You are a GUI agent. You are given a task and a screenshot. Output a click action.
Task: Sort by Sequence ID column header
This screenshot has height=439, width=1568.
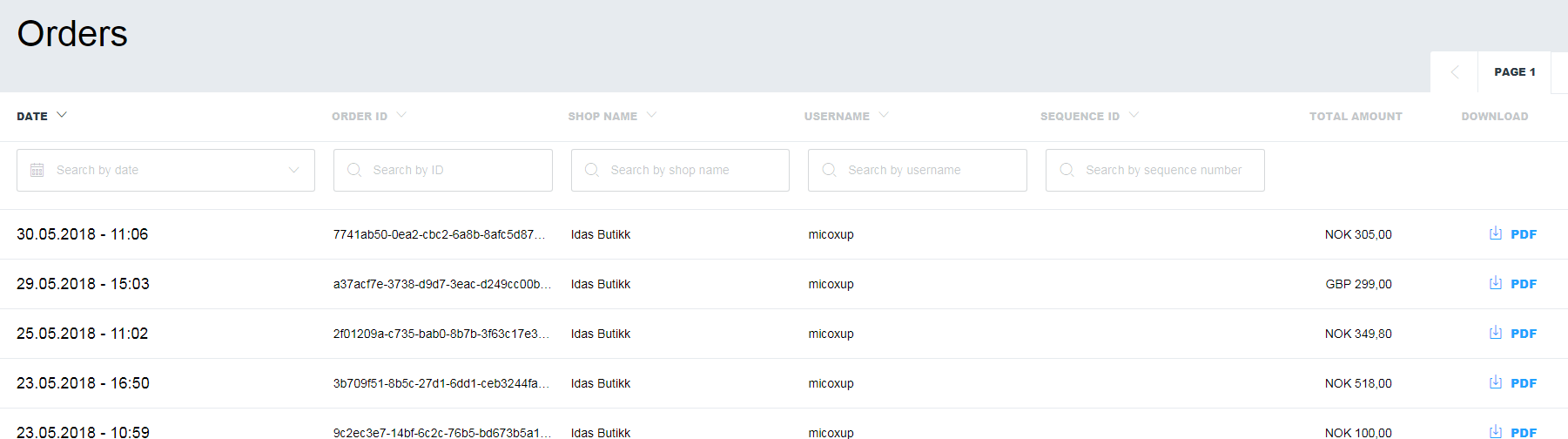tap(1080, 116)
